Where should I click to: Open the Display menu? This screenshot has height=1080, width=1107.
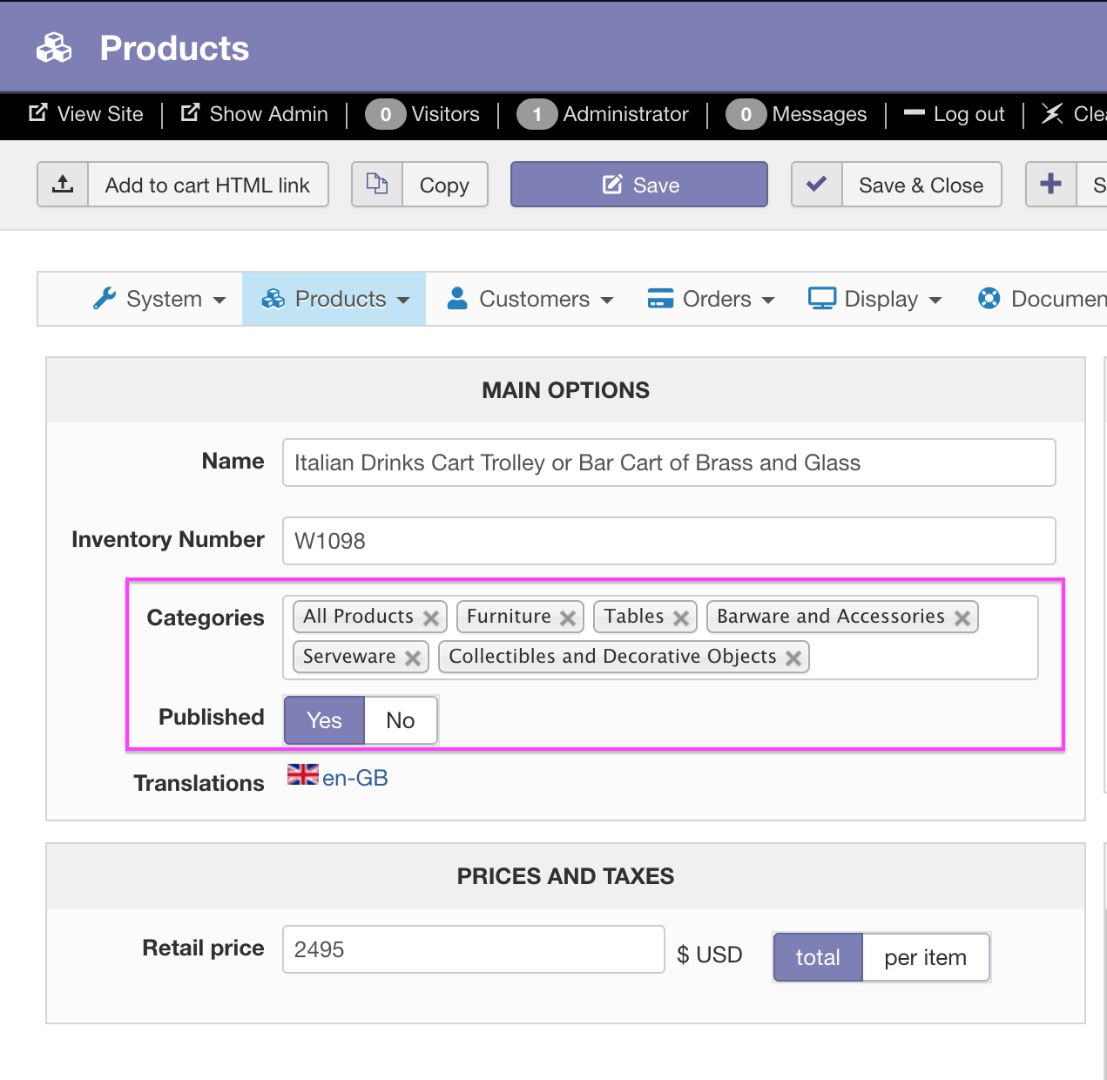click(876, 299)
